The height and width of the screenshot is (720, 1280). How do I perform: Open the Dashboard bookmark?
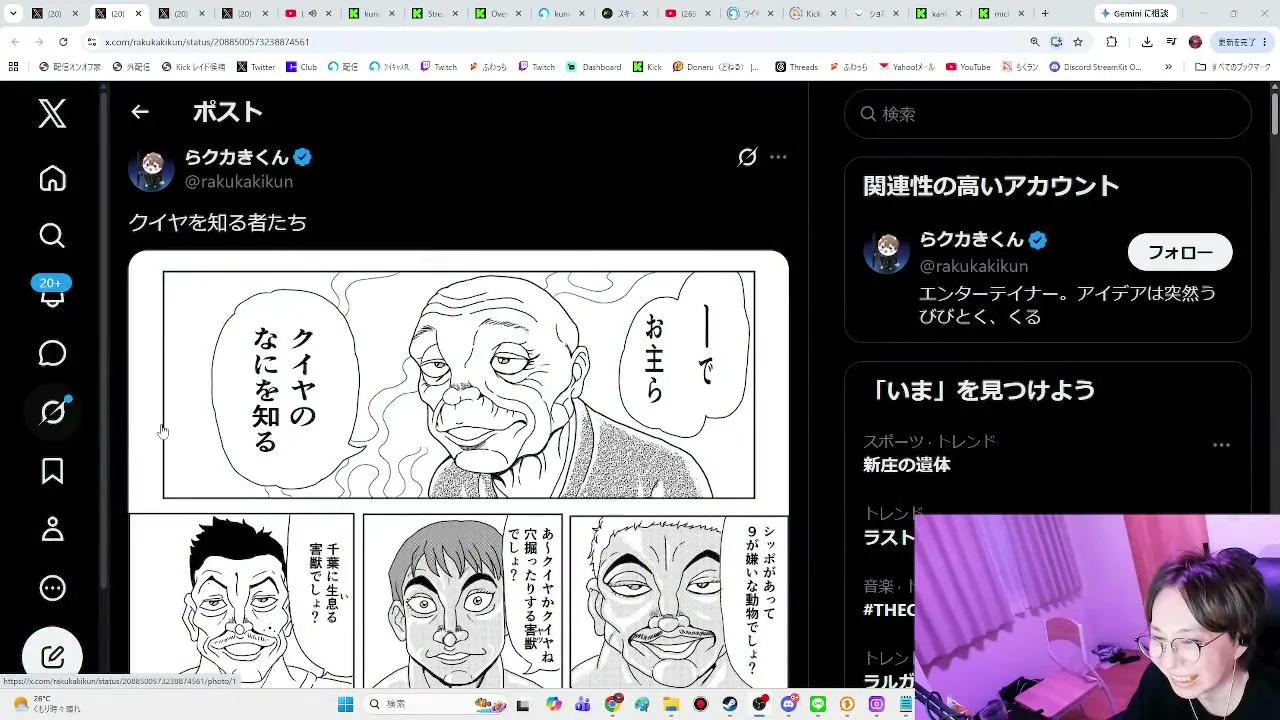(x=593, y=67)
